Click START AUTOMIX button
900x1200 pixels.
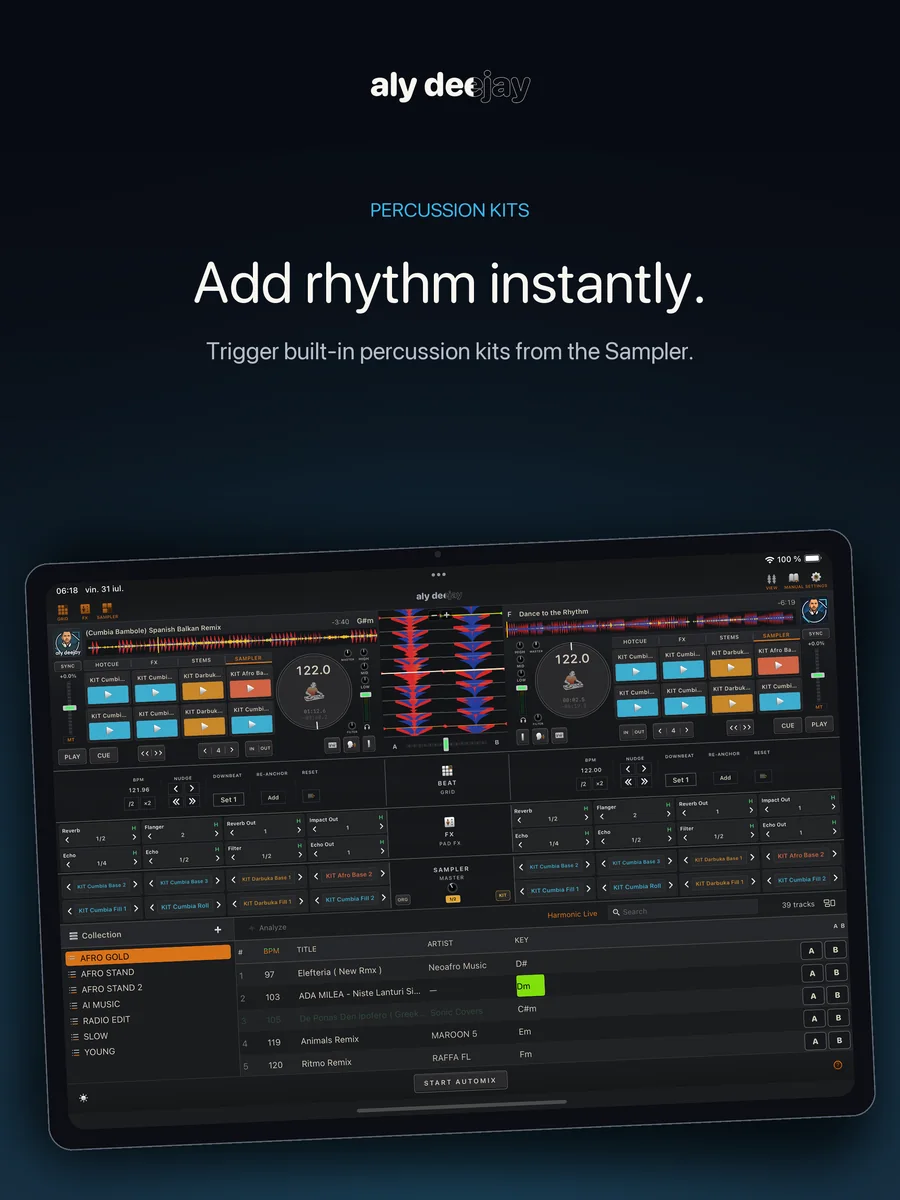tap(461, 1082)
